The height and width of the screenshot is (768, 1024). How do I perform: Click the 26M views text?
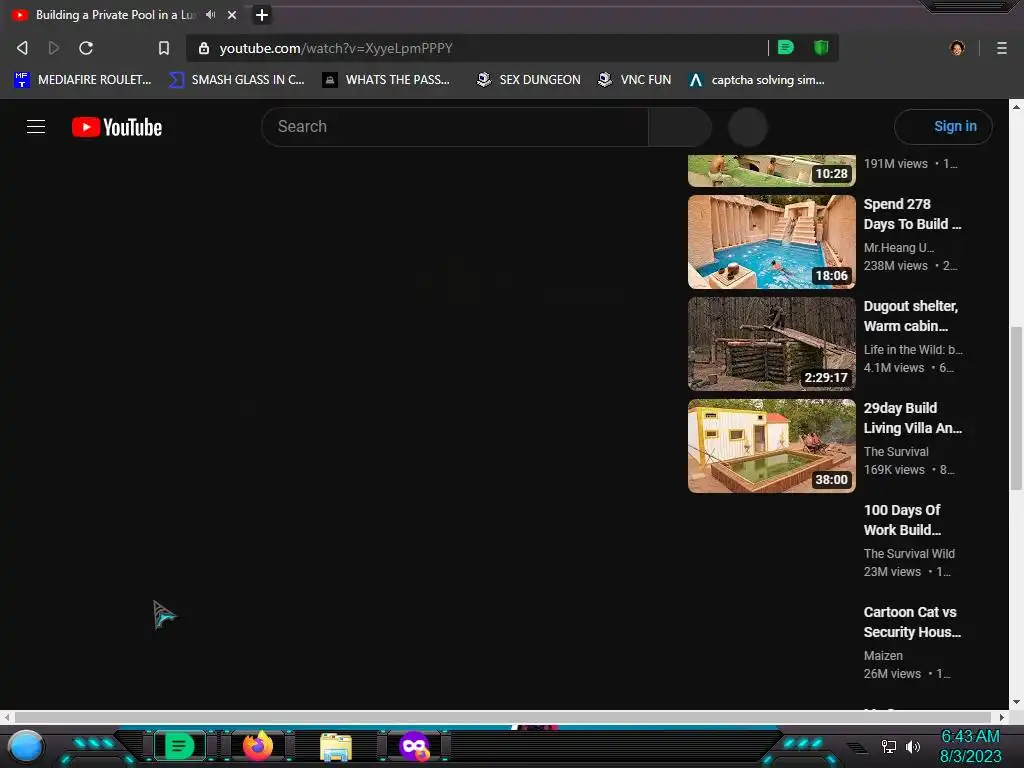coord(892,673)
